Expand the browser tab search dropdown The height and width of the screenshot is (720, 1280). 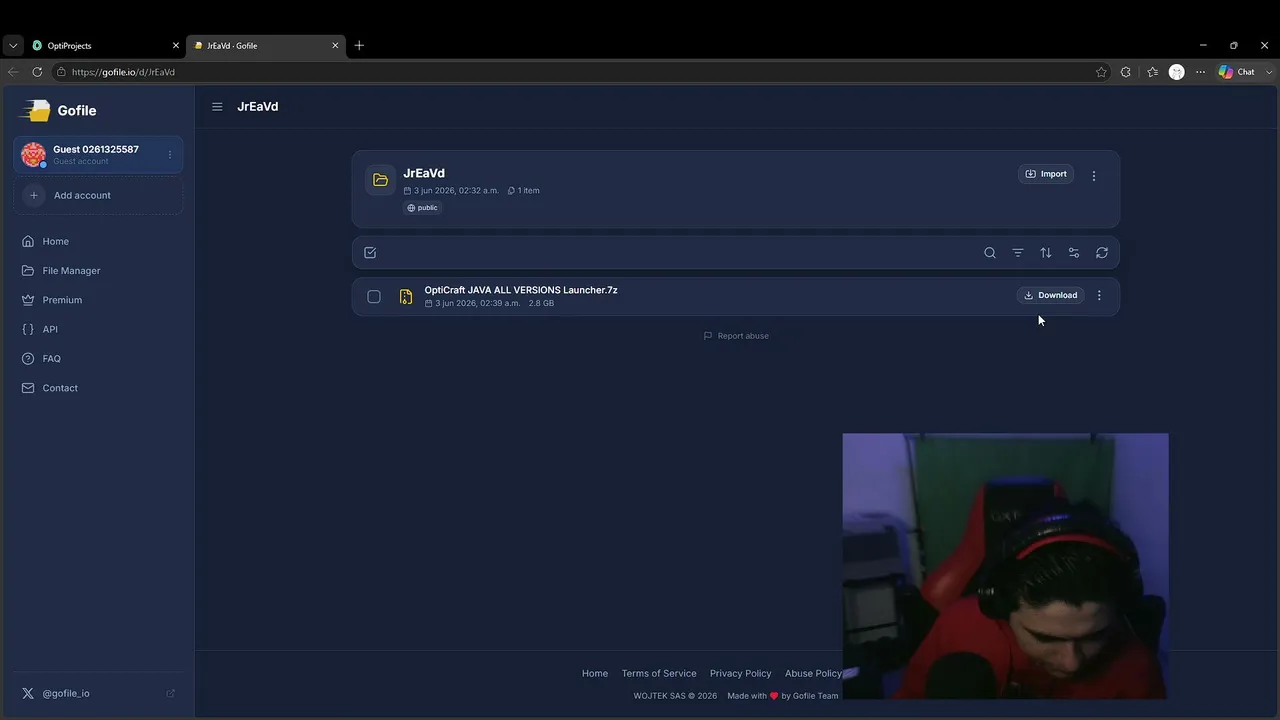(x=13, y=45)
